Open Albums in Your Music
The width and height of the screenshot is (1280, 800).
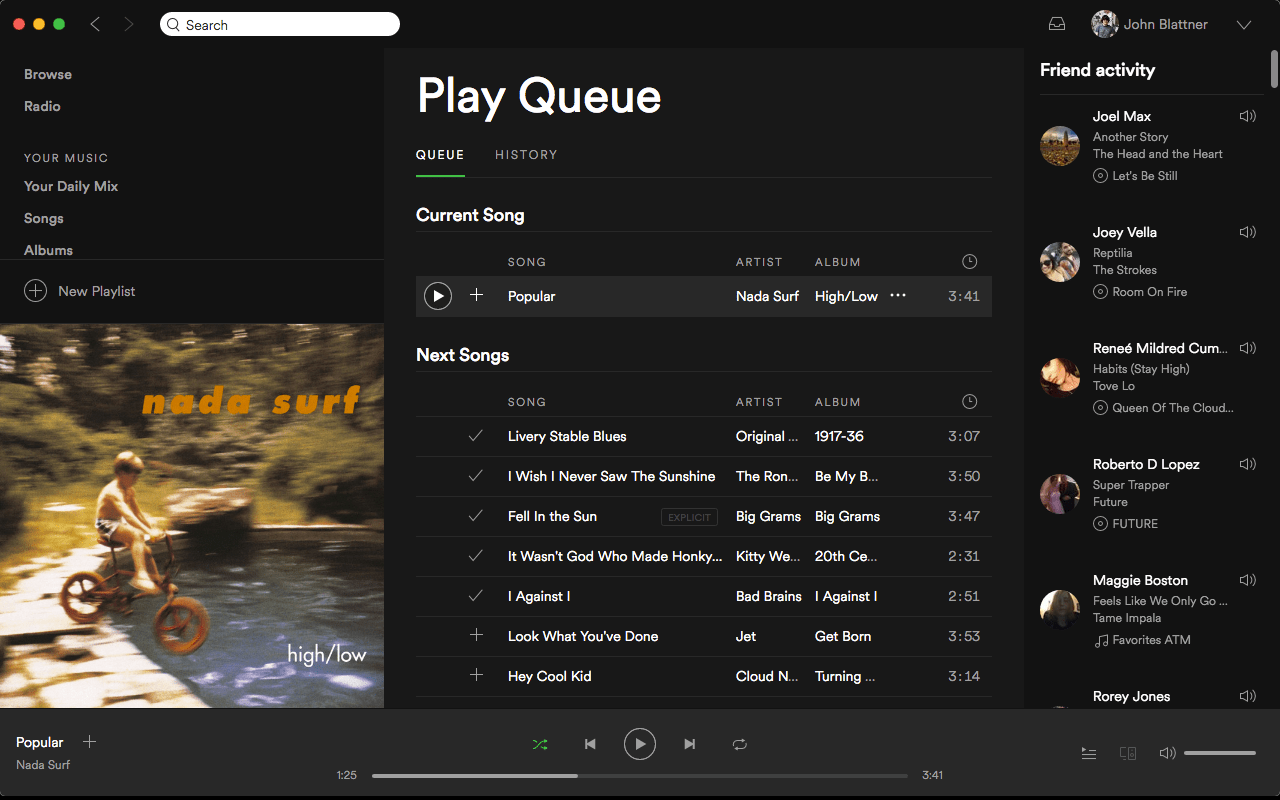48,250
